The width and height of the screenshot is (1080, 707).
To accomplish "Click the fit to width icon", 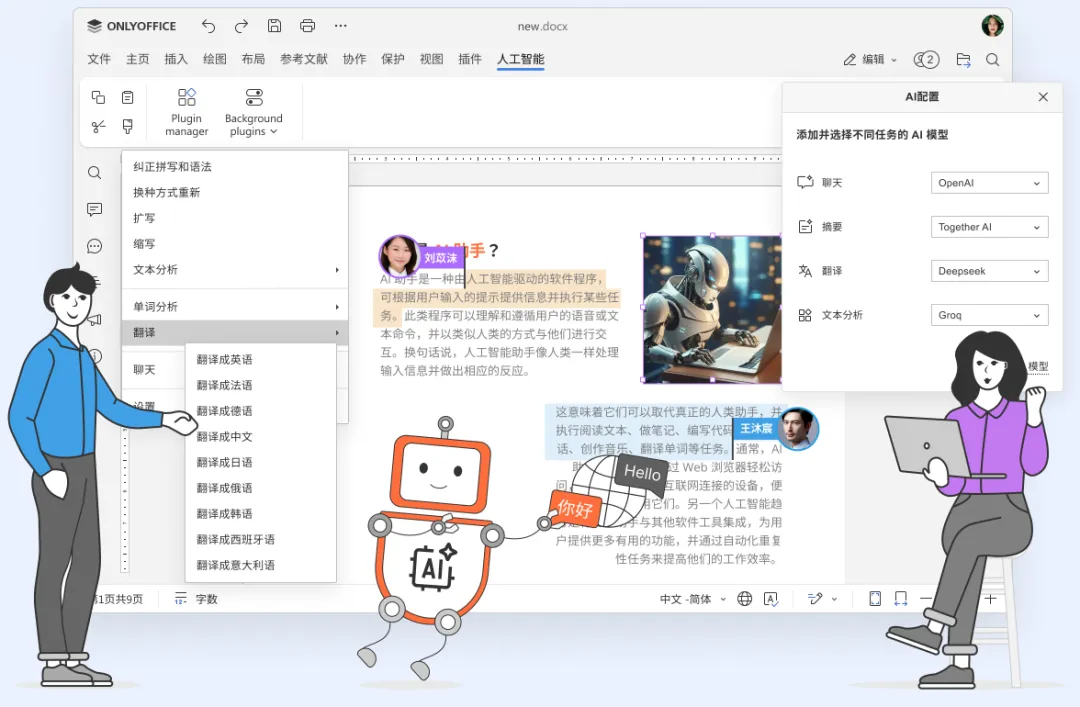I will [900, 599].
